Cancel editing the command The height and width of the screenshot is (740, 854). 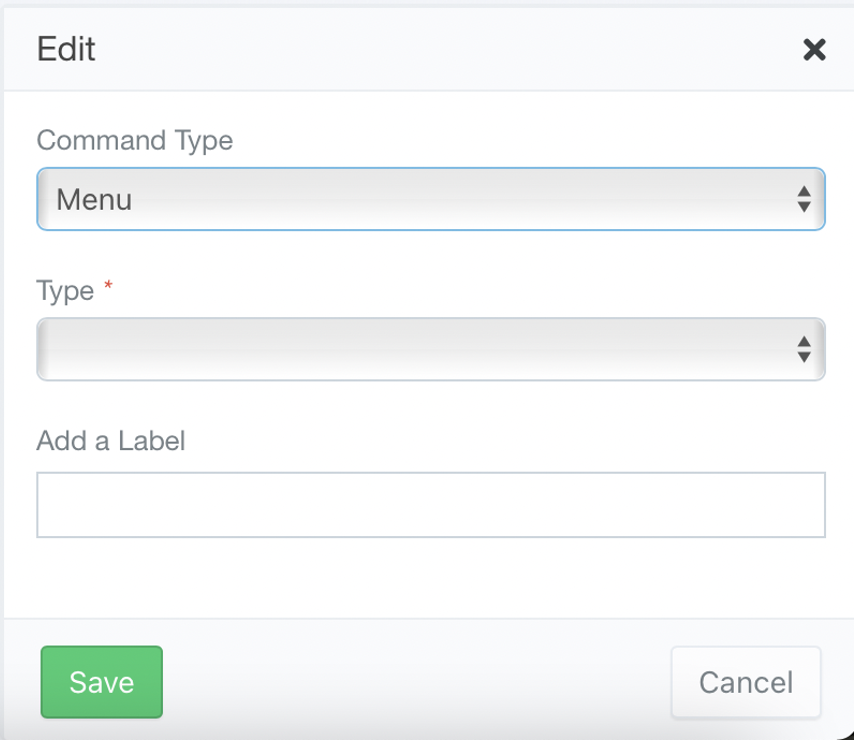[746, 682]
